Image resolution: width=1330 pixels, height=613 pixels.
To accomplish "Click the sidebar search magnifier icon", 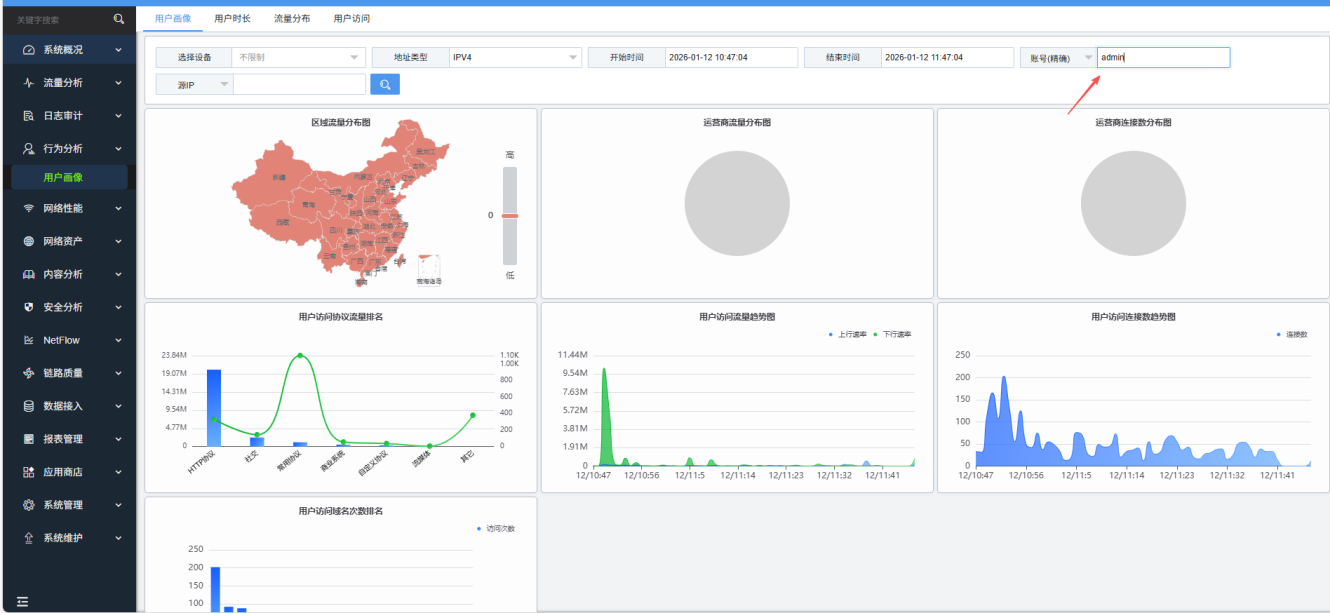I will point(119,19).
